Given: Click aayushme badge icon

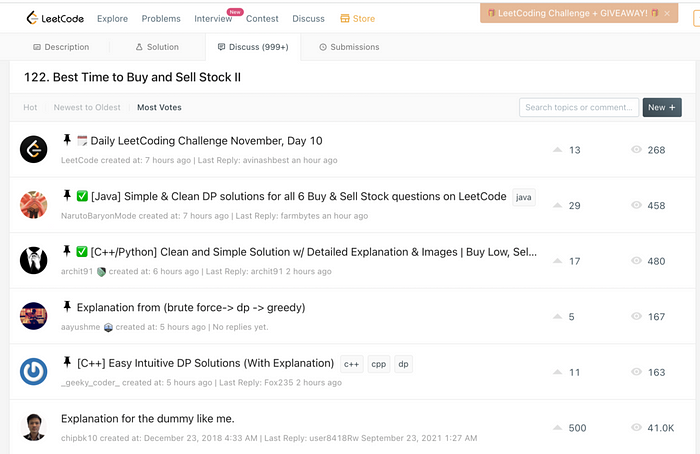Looking at the screenshot, I should (x=108, y=327).
